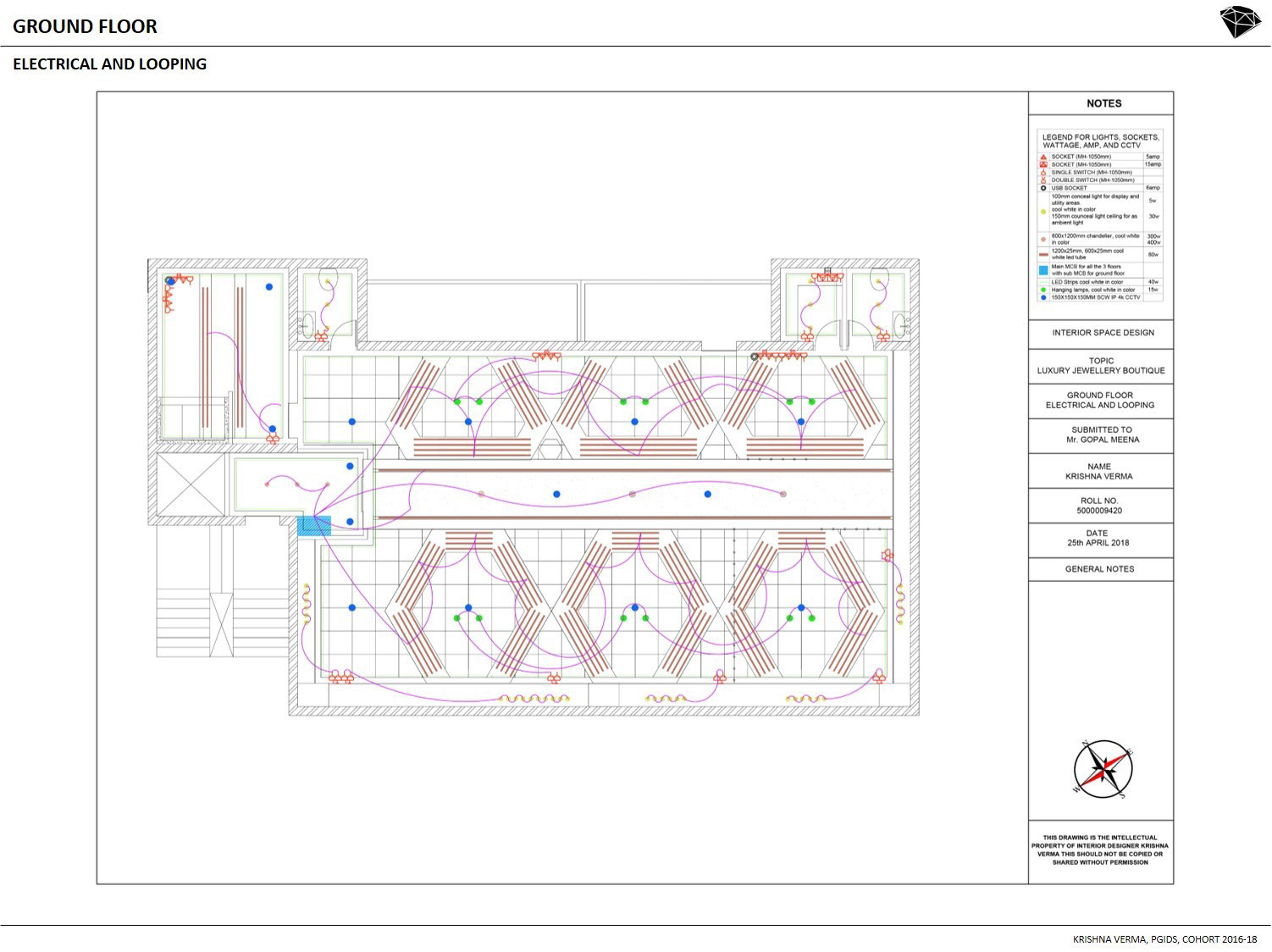Click the GENERAL NOTES cell
The height and width of the screenshot is (952, 1272).
tap(1099, 569)
